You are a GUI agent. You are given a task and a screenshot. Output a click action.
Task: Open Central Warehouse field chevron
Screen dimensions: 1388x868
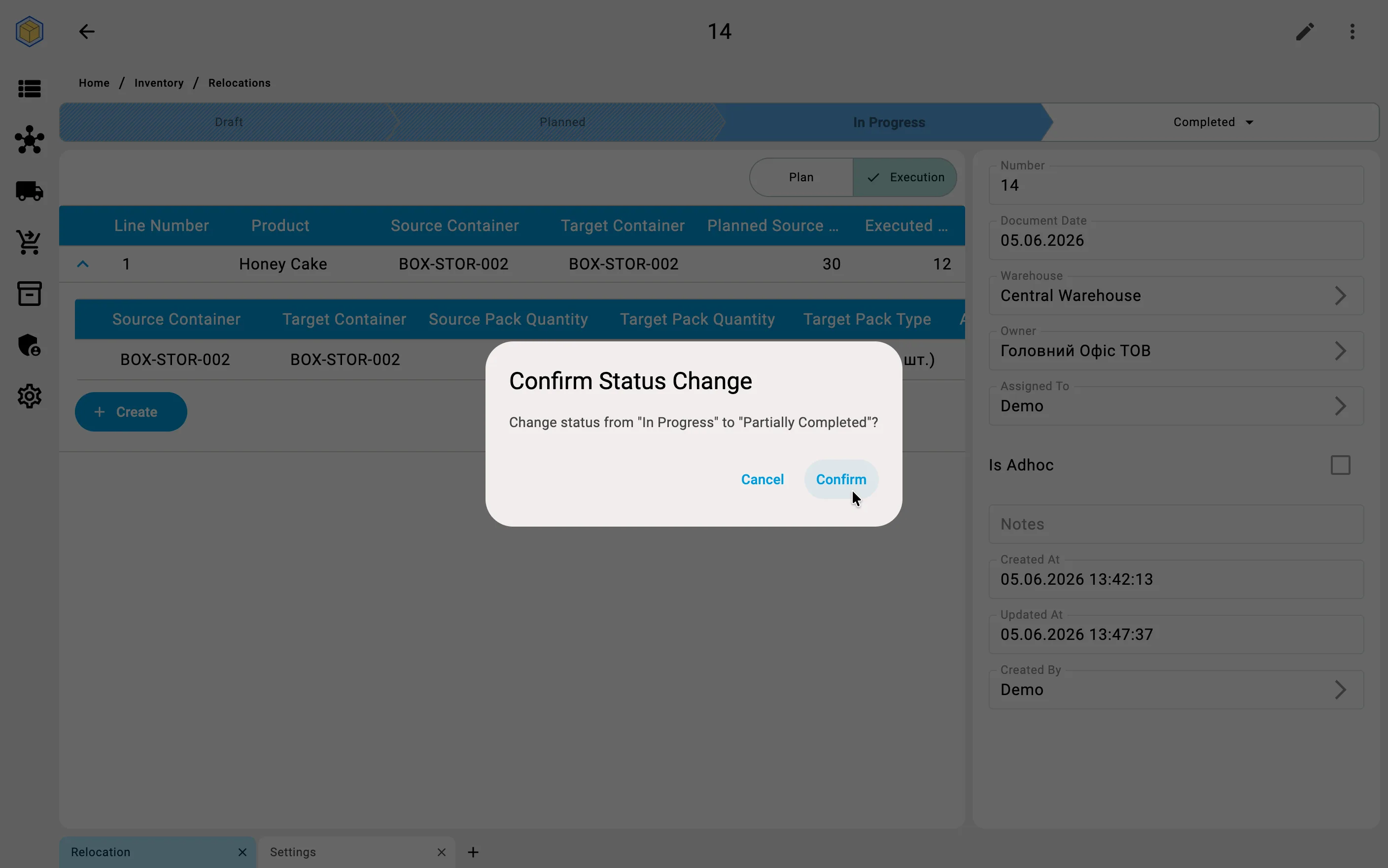[x=1340, y=296]
